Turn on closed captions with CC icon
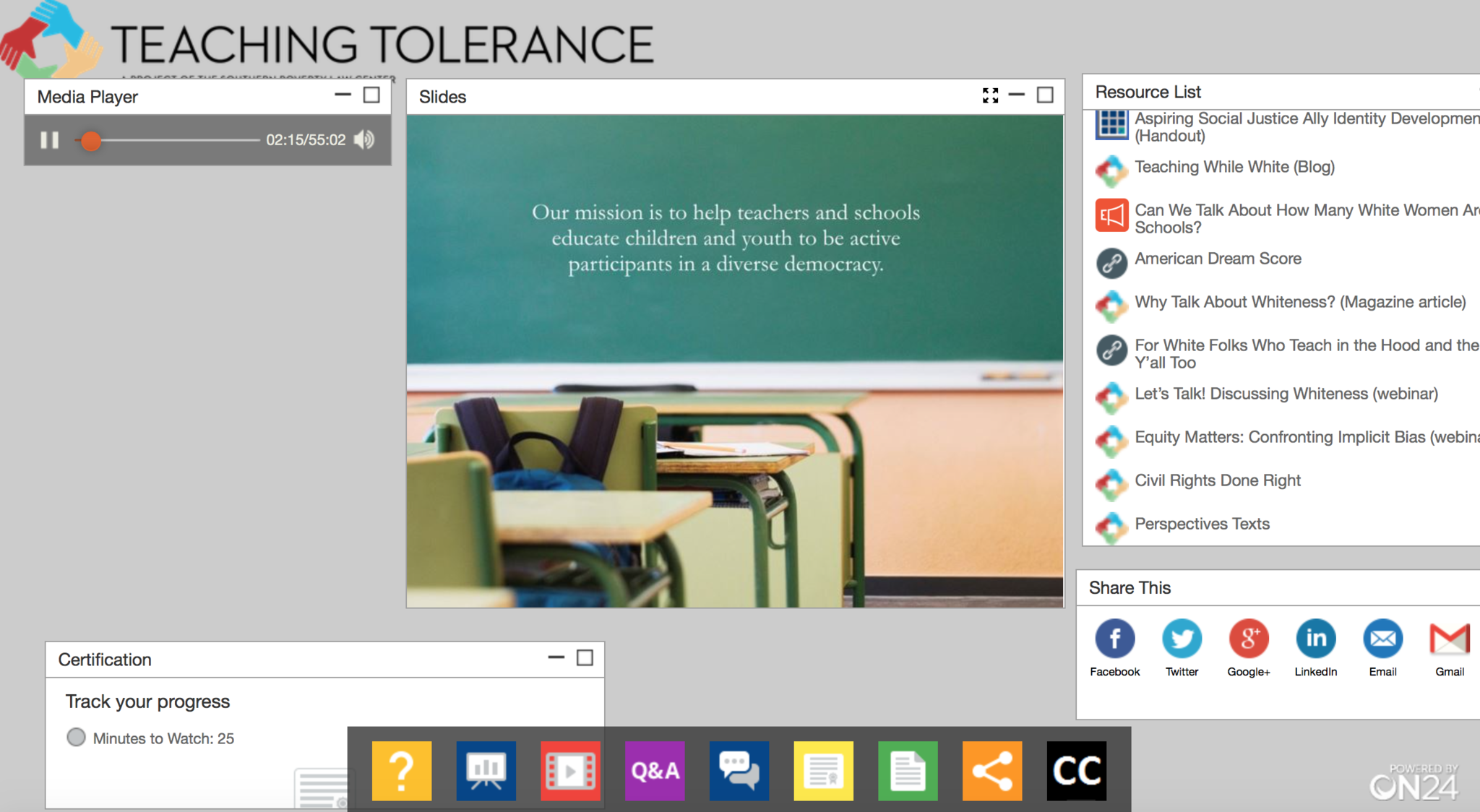The width and height of the screenshot is (1480, 812). click(x=1076, y=771)
